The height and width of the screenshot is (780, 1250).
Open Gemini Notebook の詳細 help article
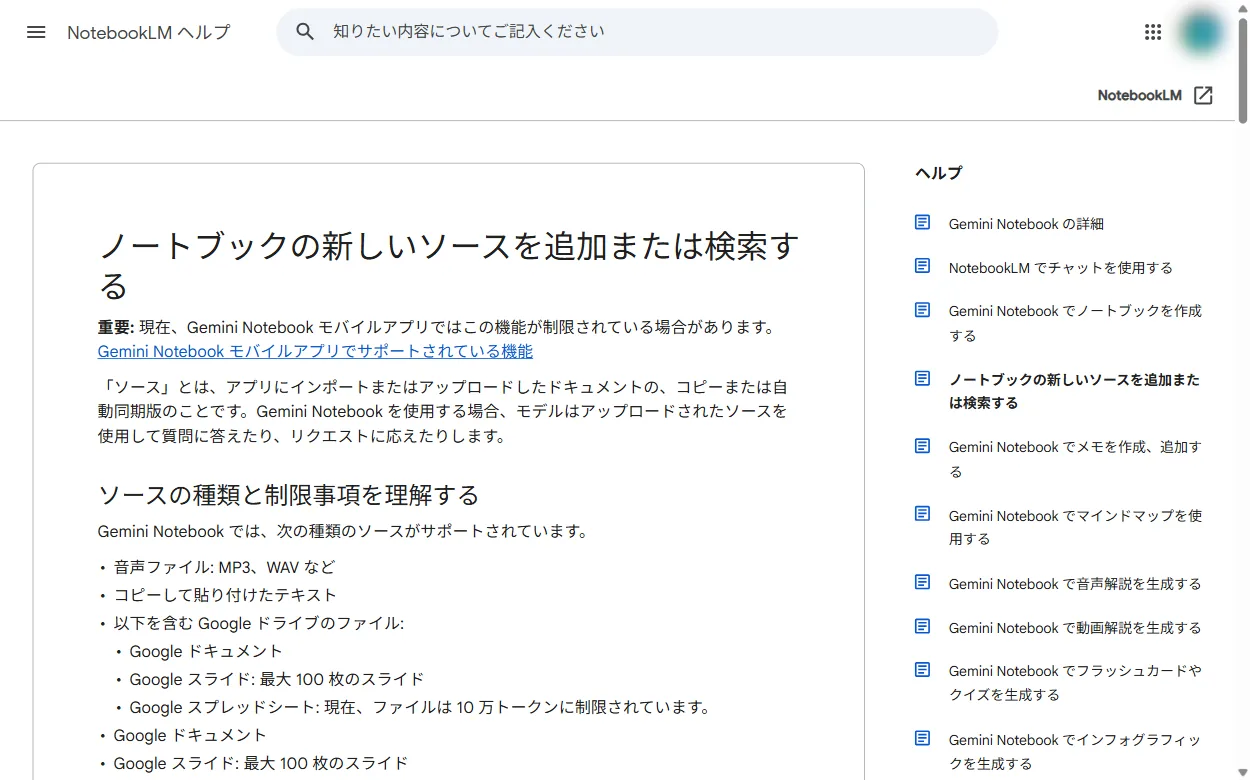coord(1026,224)
